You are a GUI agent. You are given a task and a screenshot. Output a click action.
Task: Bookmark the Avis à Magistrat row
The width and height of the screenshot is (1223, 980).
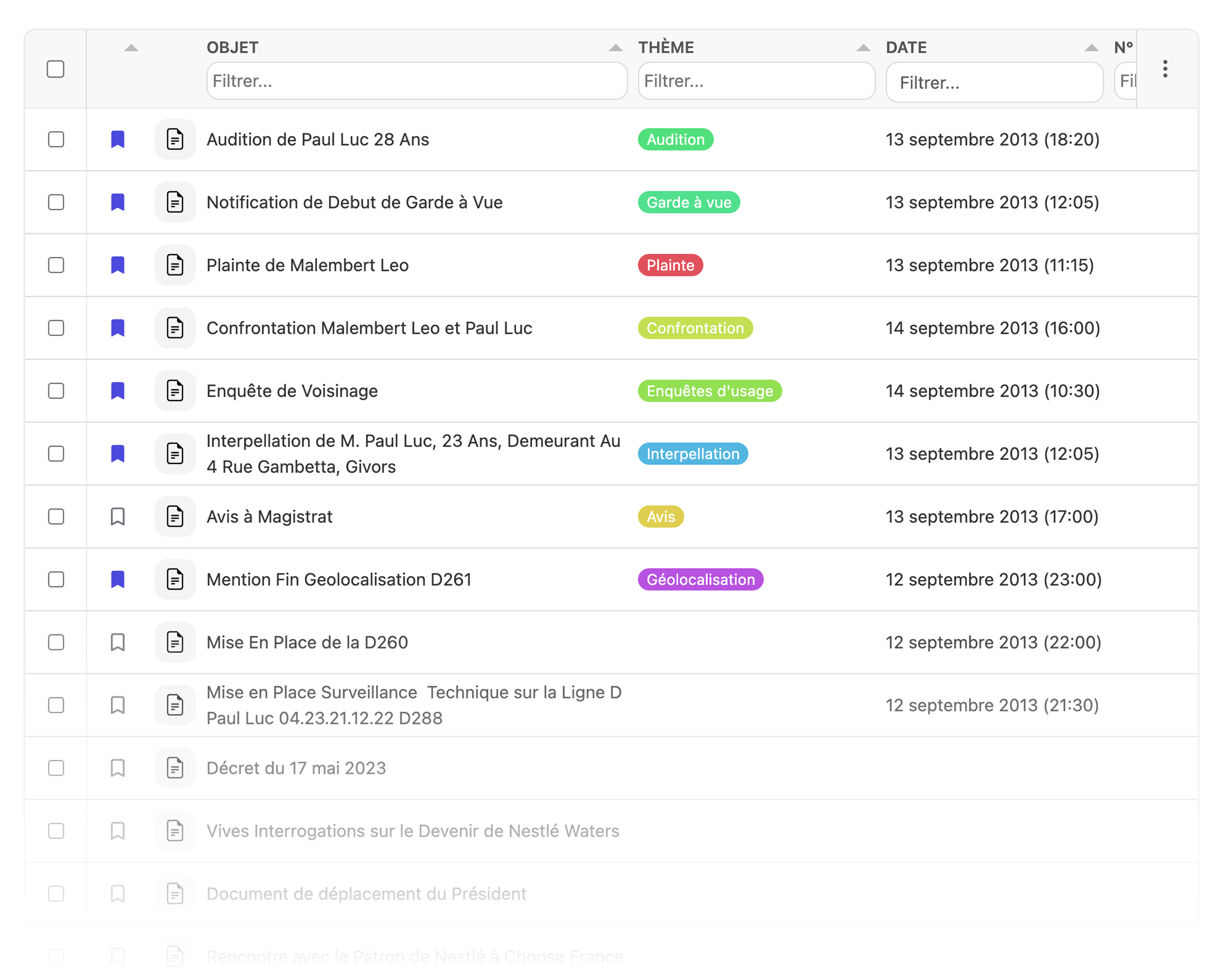click(118, 517)
